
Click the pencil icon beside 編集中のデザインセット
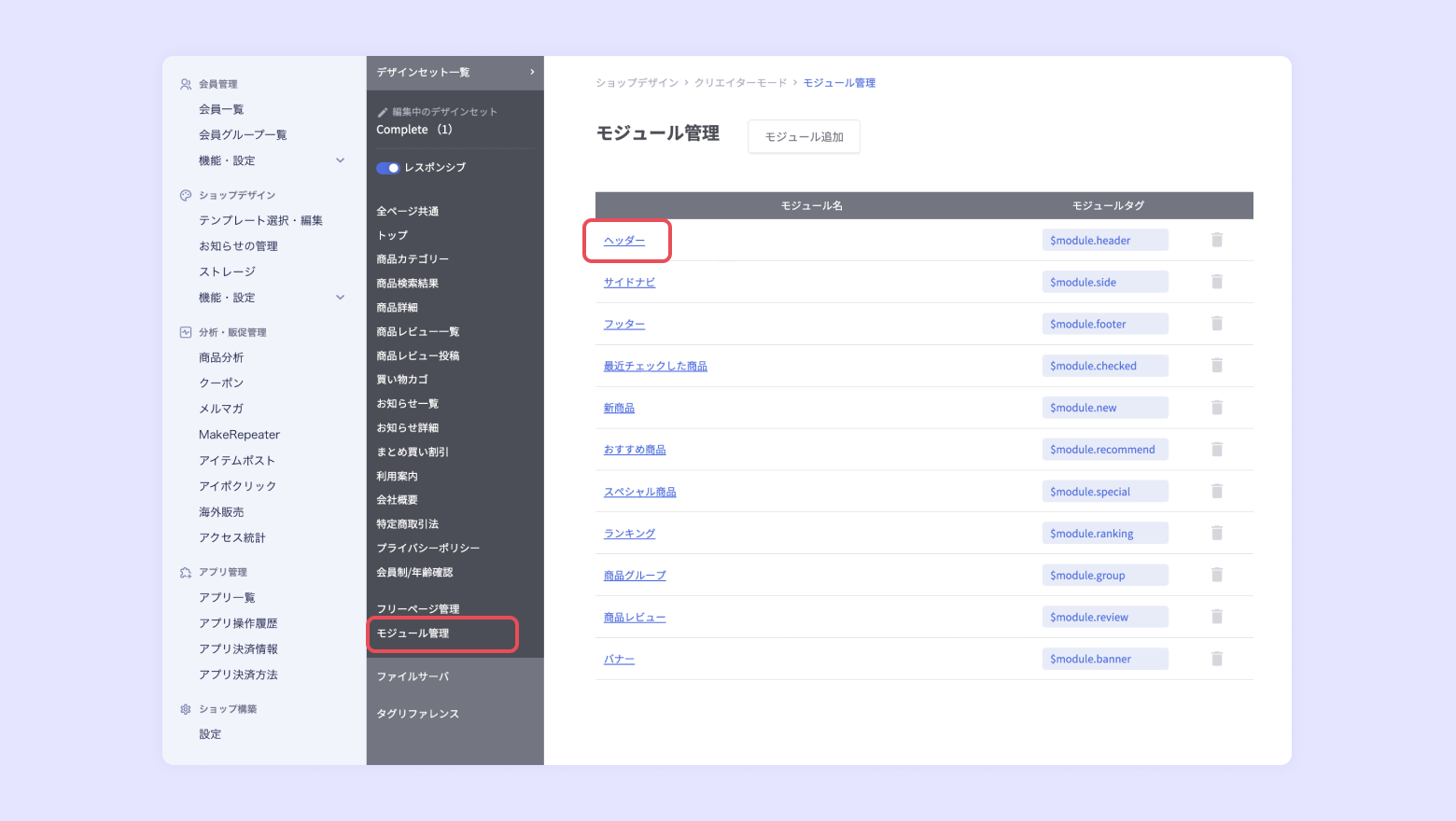[x=382, y=112]
